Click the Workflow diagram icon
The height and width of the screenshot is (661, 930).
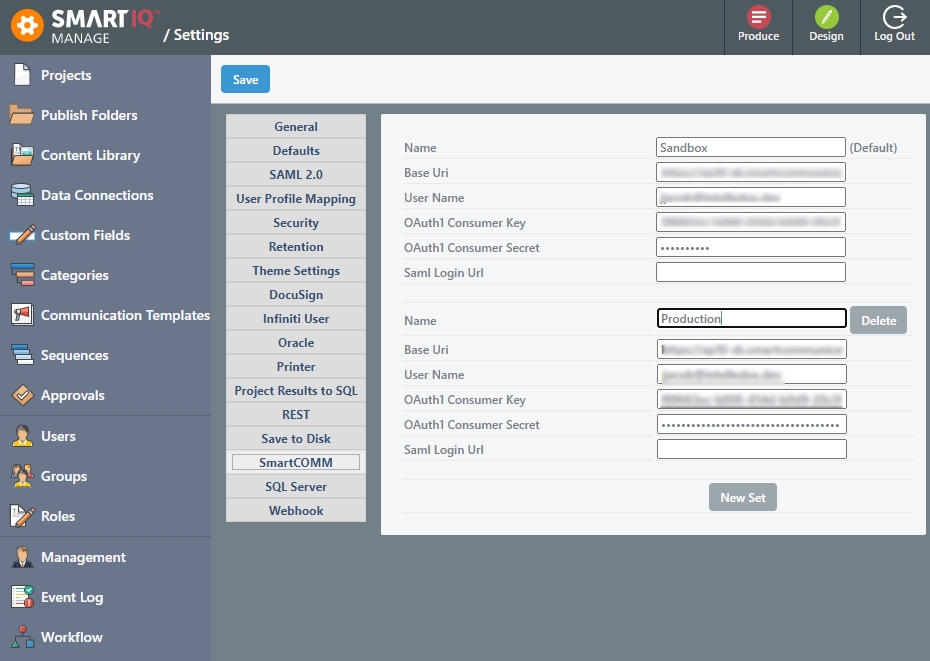point(22,637)
